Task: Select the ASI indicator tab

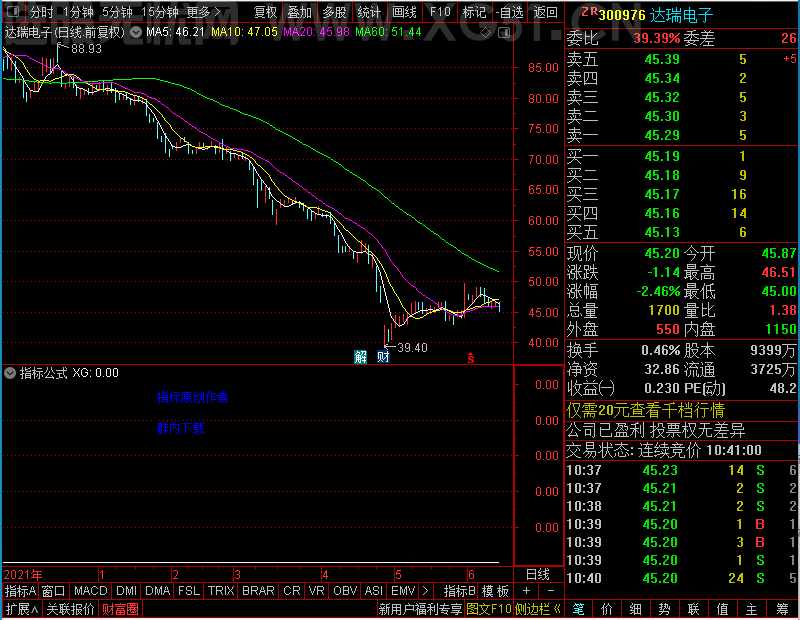Action: [x=373, y=591]
